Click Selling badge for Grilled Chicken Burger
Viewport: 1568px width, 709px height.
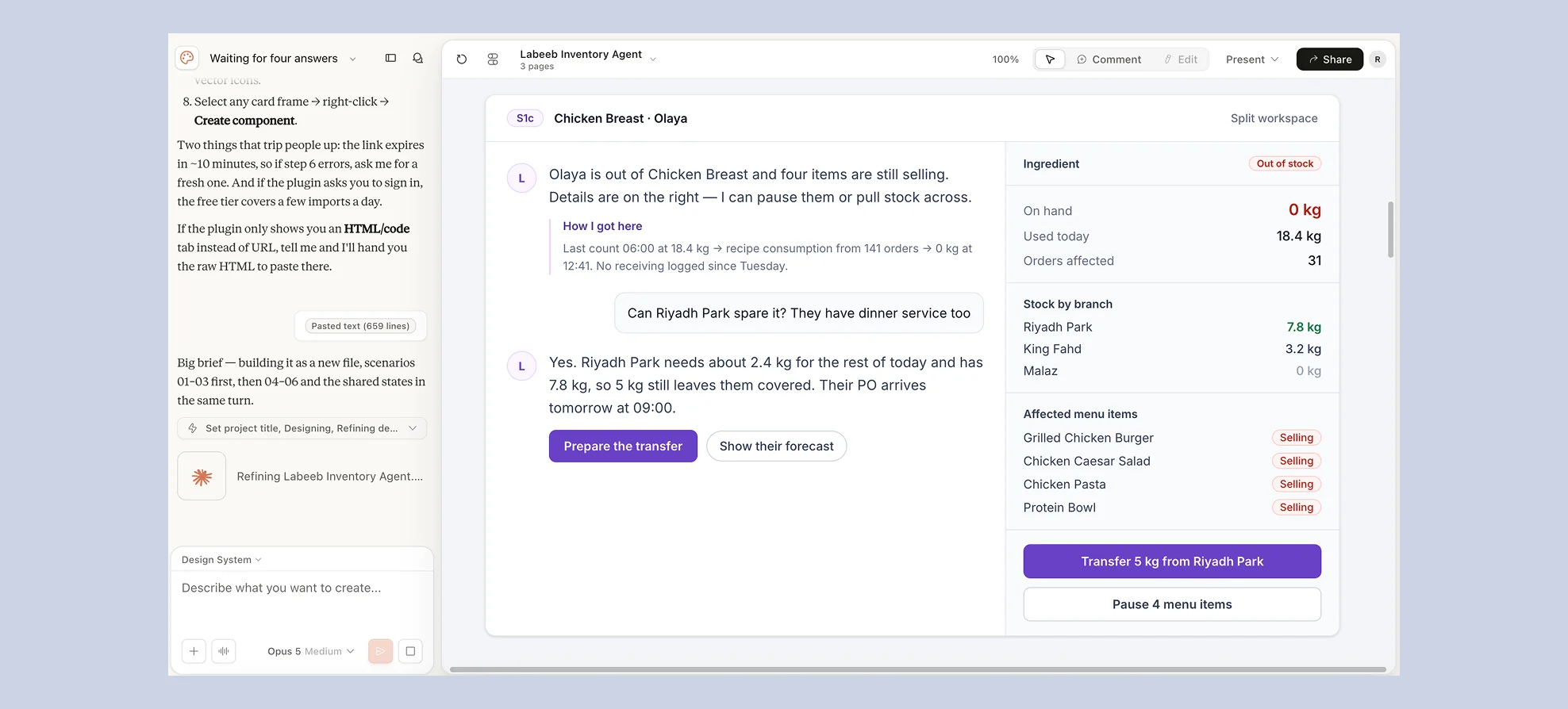[1296, 438]
